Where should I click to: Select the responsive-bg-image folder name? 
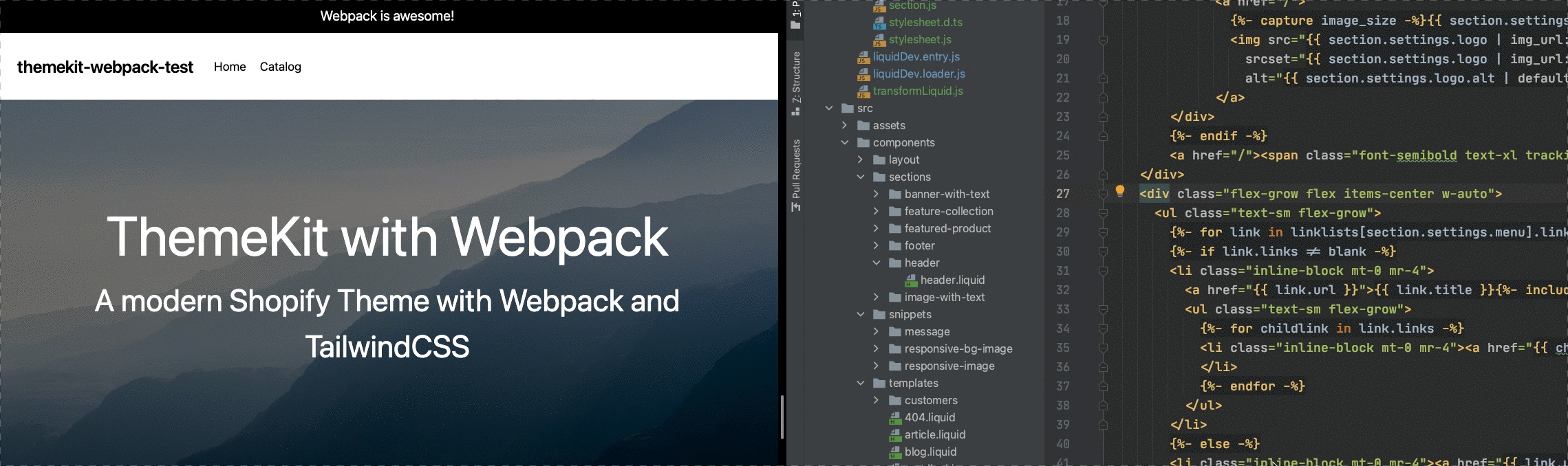click(958, 348)
